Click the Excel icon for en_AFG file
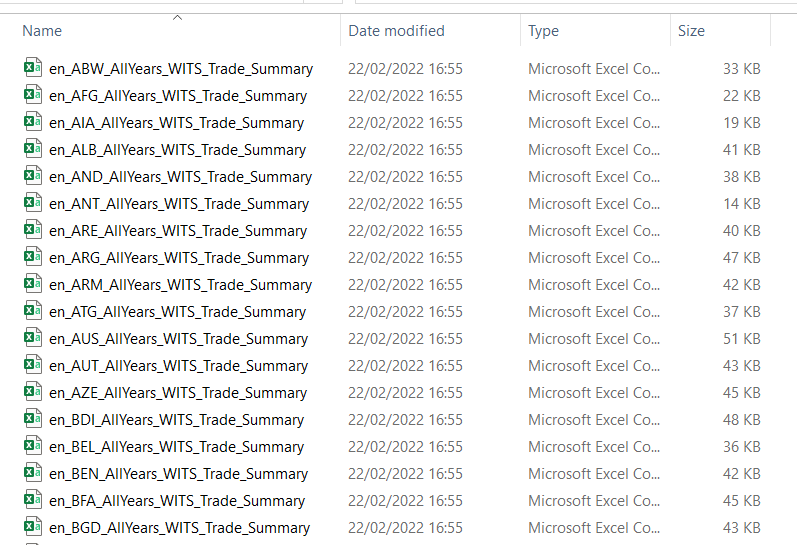The height and width of the screenshot is (545, 797). pos(32,96)
